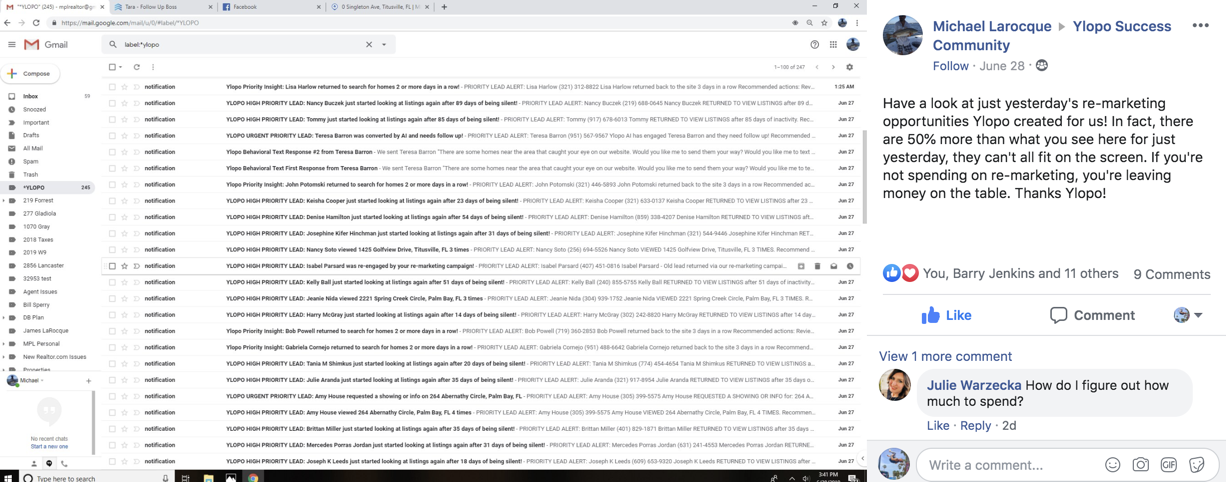Add a sticker in the comment box

coord(1196,465)
